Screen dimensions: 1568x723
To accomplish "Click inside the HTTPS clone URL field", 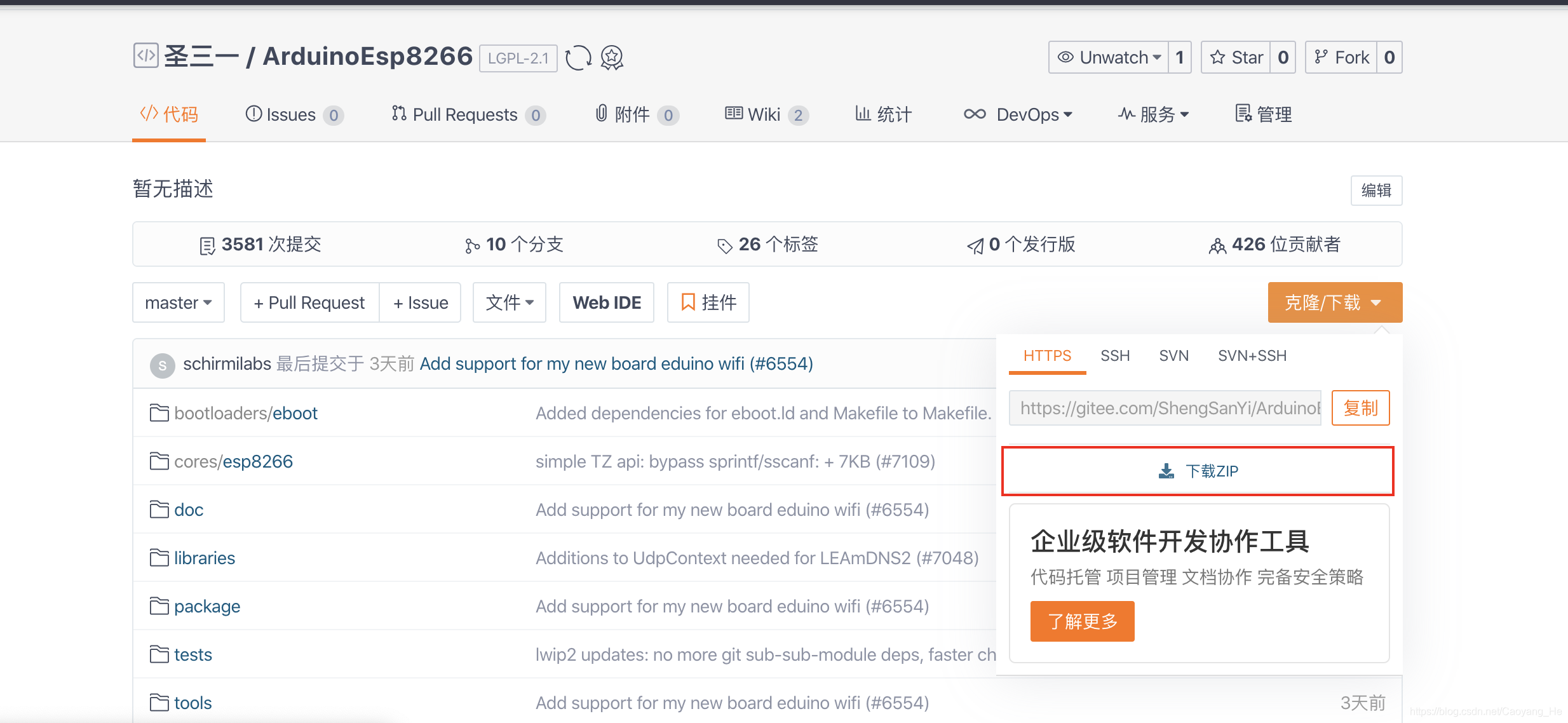I will click(1163, 408).
